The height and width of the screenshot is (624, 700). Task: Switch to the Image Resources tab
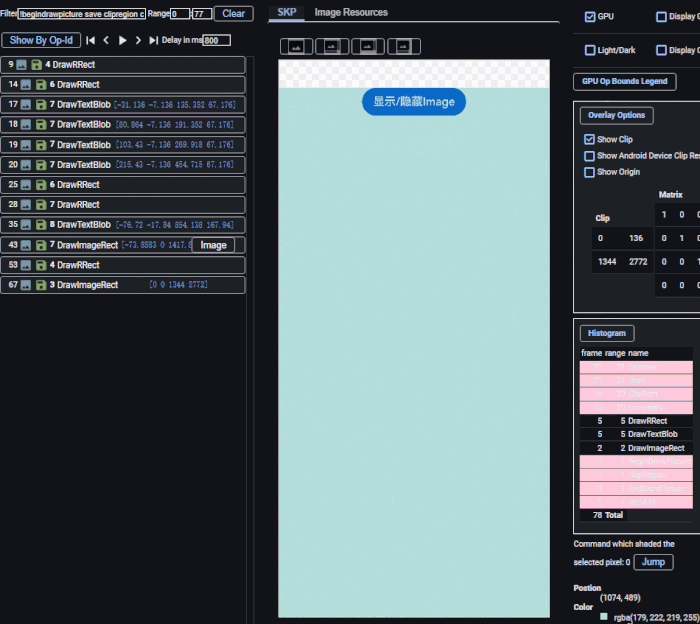coord(351,13)
